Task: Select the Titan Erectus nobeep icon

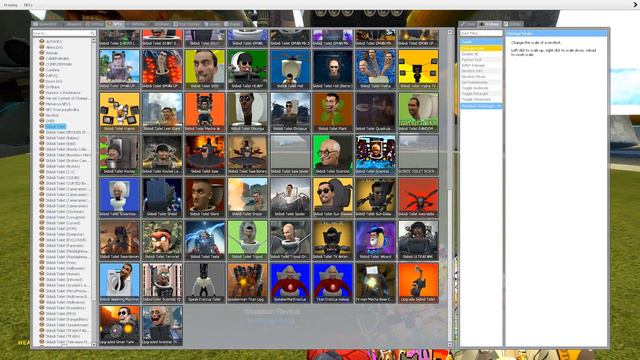Action: [333, 282]
